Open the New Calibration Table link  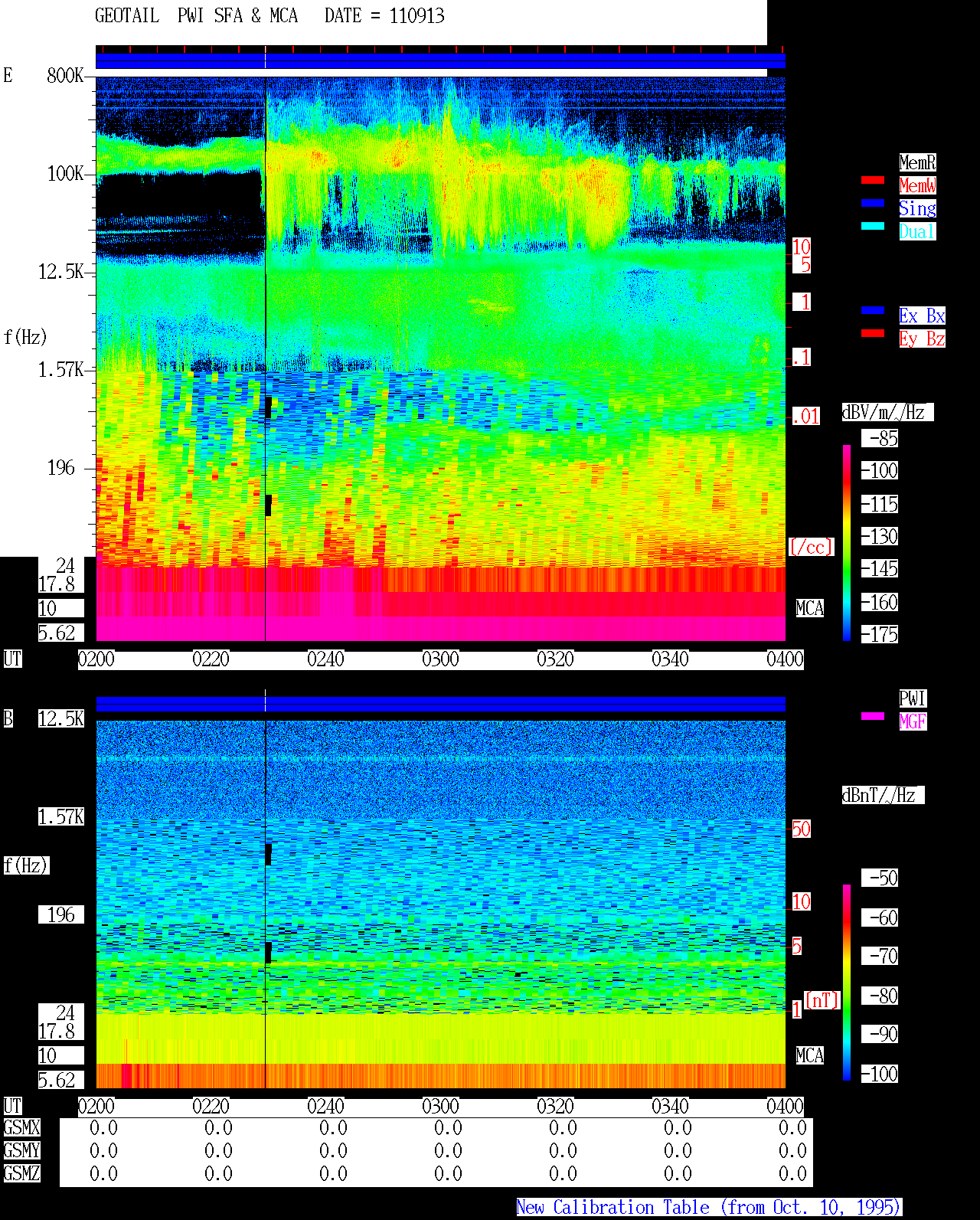pyautogui.click(x=709, y=1207)
